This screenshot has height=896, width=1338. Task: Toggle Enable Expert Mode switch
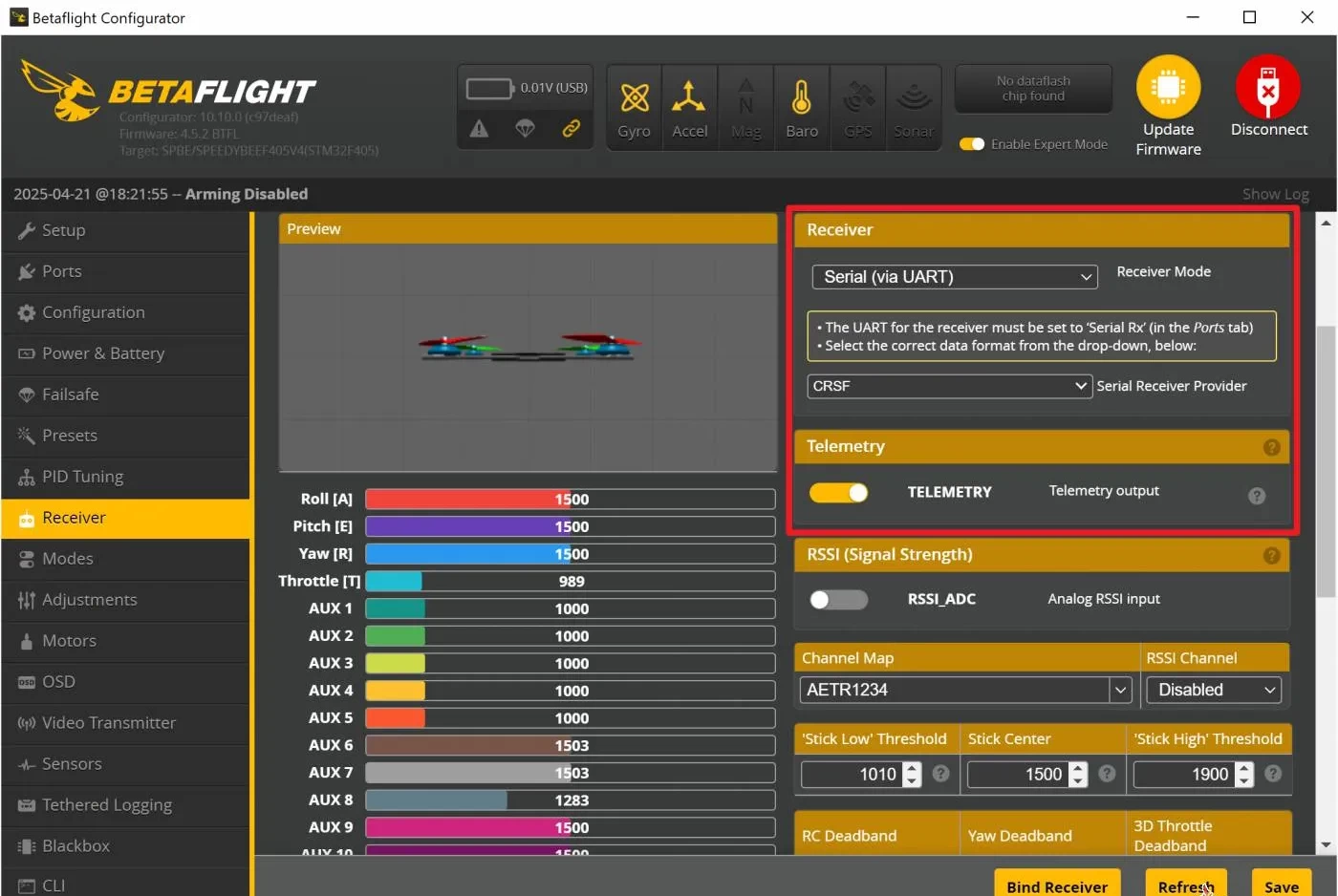[972, 144]
